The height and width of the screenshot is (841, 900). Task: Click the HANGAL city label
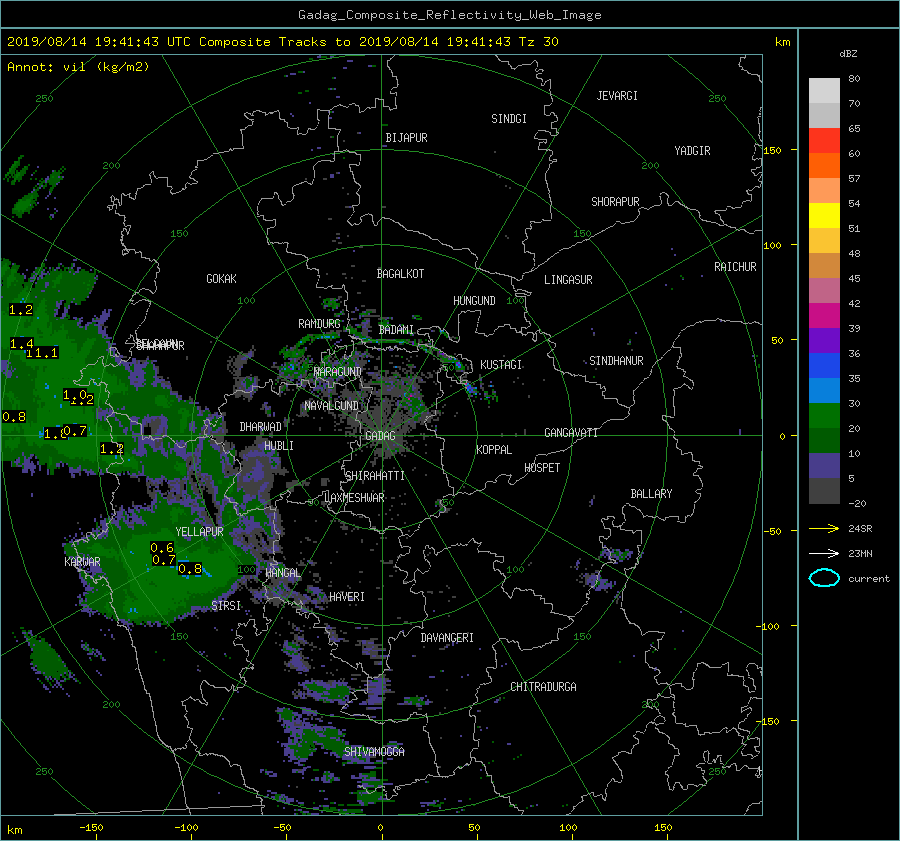pos(283,573)
